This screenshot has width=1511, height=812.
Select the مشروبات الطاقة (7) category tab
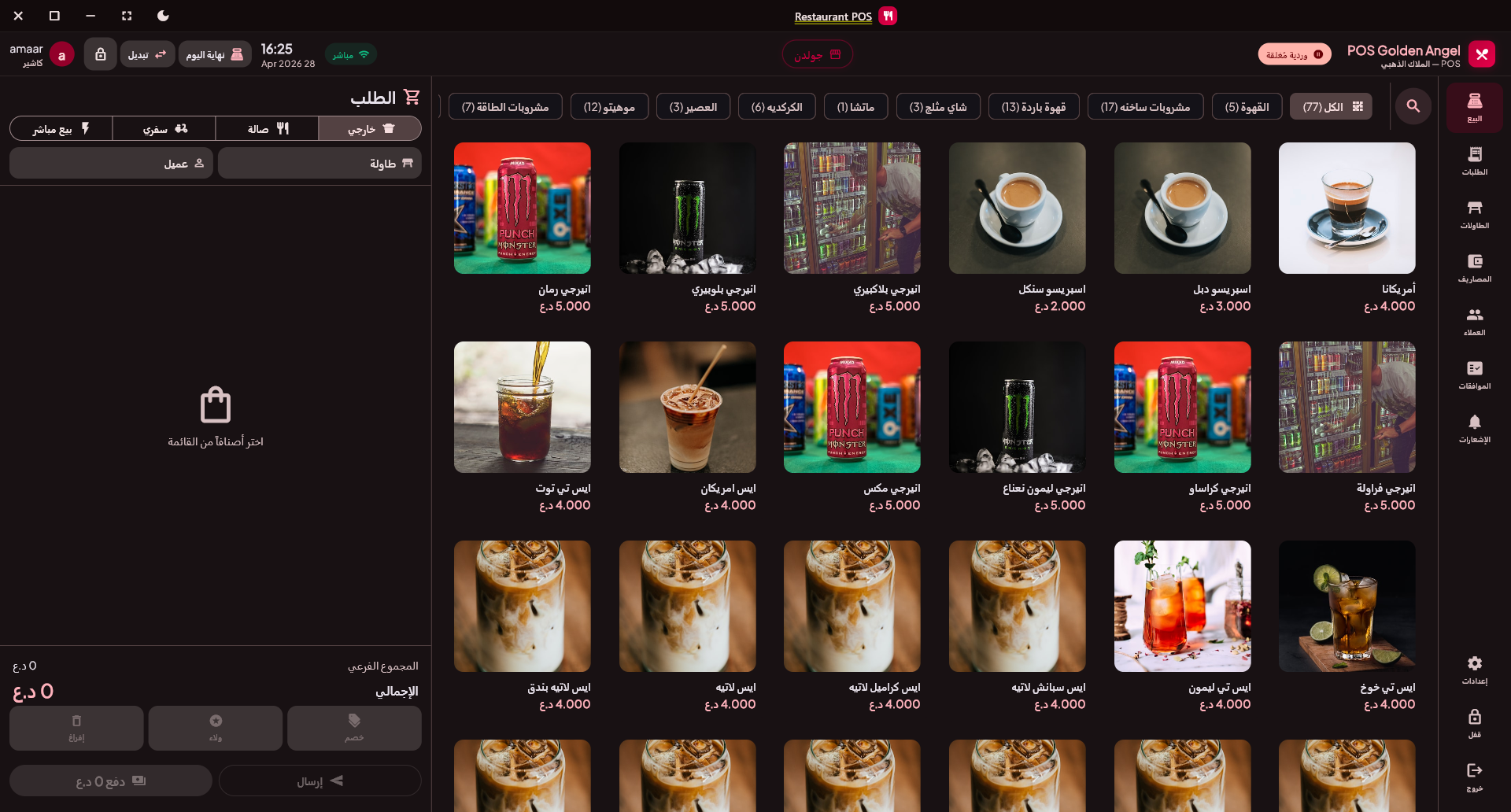coord(505,106)
